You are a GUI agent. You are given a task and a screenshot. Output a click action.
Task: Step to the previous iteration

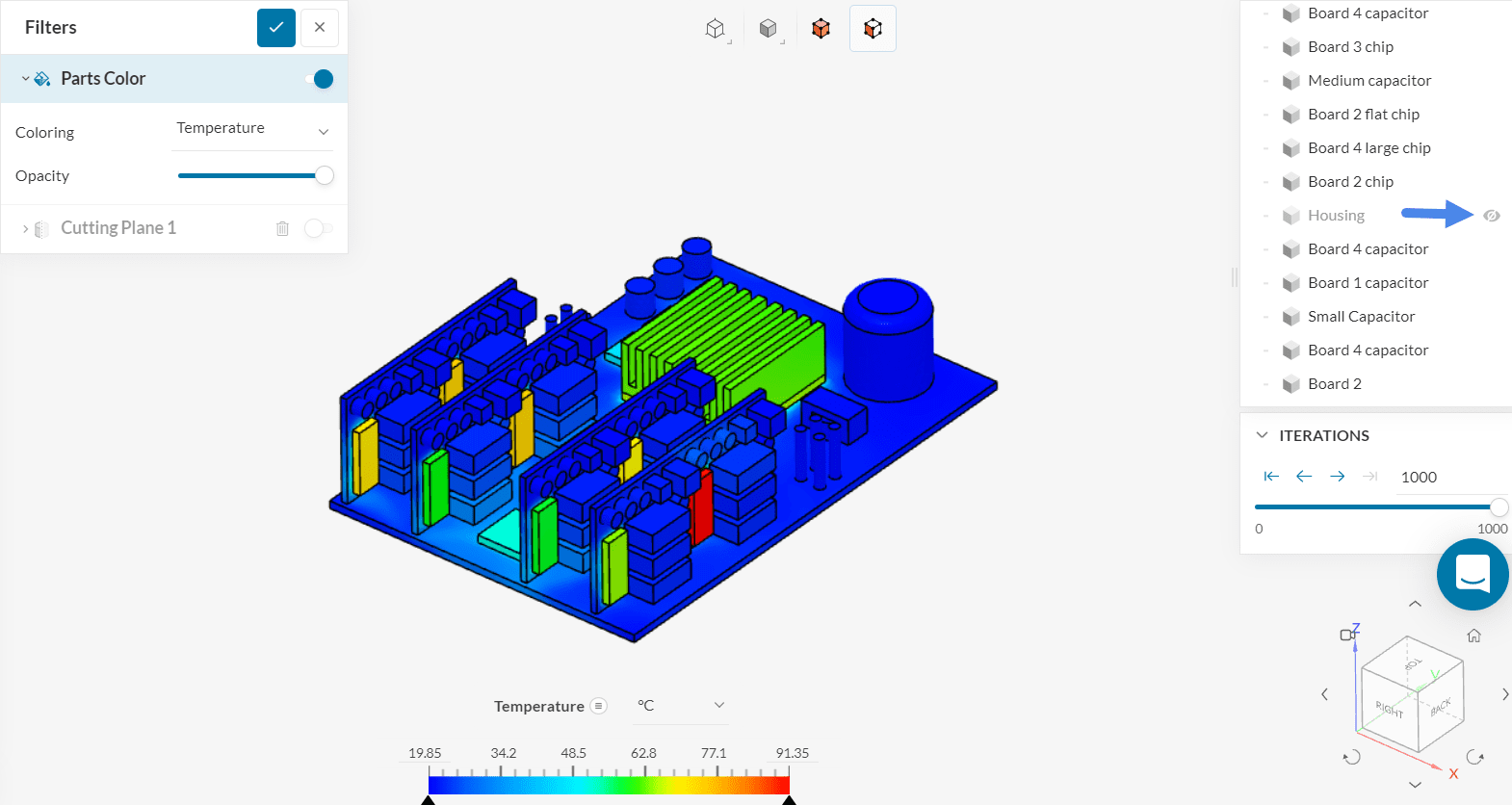click(x=1304, y=477)
